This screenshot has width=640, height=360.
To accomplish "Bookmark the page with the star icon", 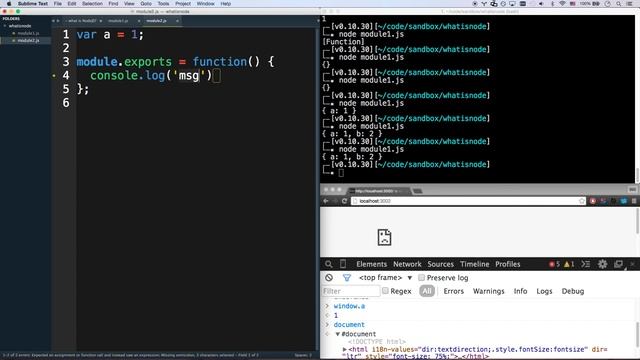I will pyautogui.click(x=582, y=201).
